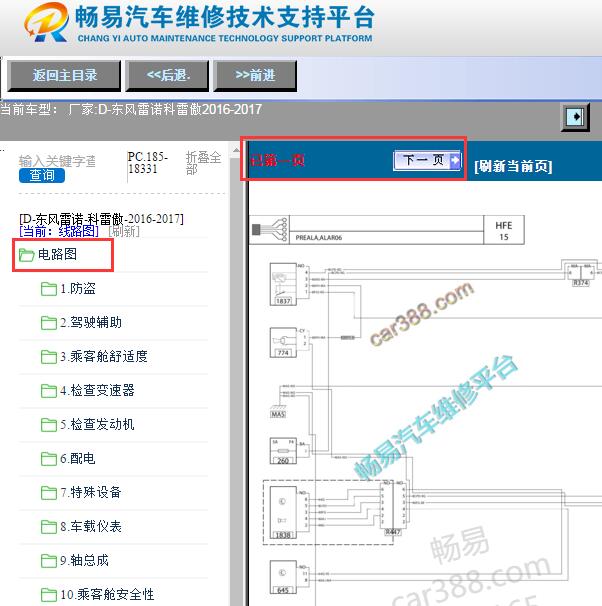The width and height of the screenshot is (602, 606).
Task: Click the scroll-up arrow of the tree panel
Action: [235, 150]
